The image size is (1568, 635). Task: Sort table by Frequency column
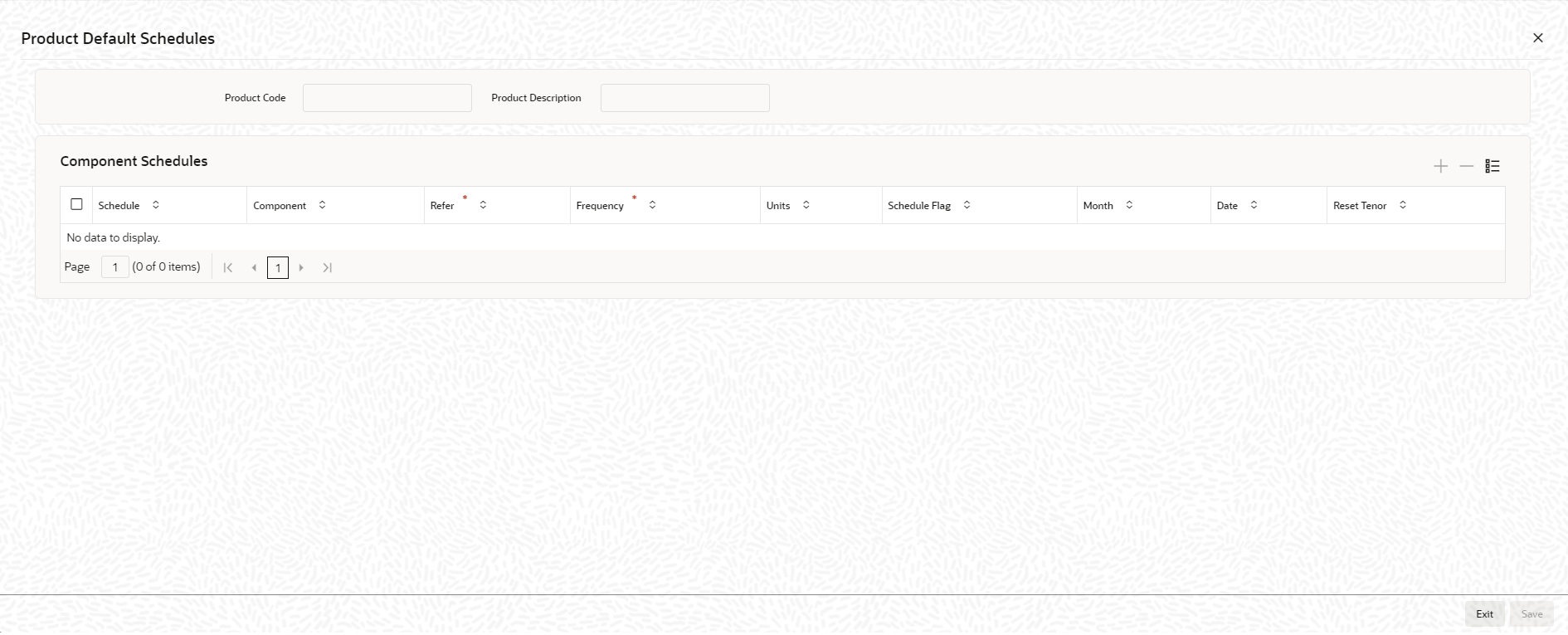[x=652, y=205]
